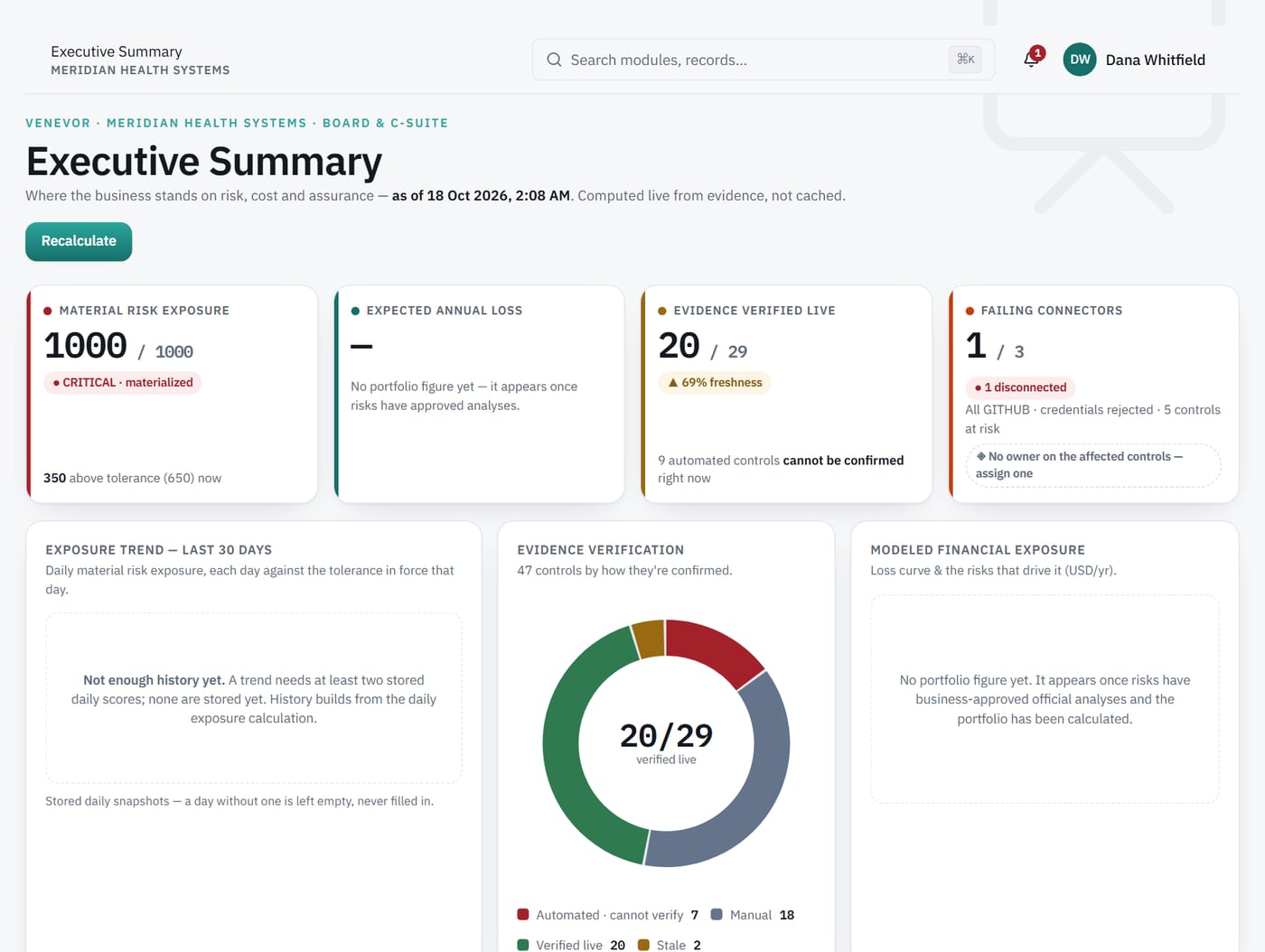Screen dimensions: 1265x952
Task: Click the as of 18 Oct 2026 timestamp
Action: 481,195
